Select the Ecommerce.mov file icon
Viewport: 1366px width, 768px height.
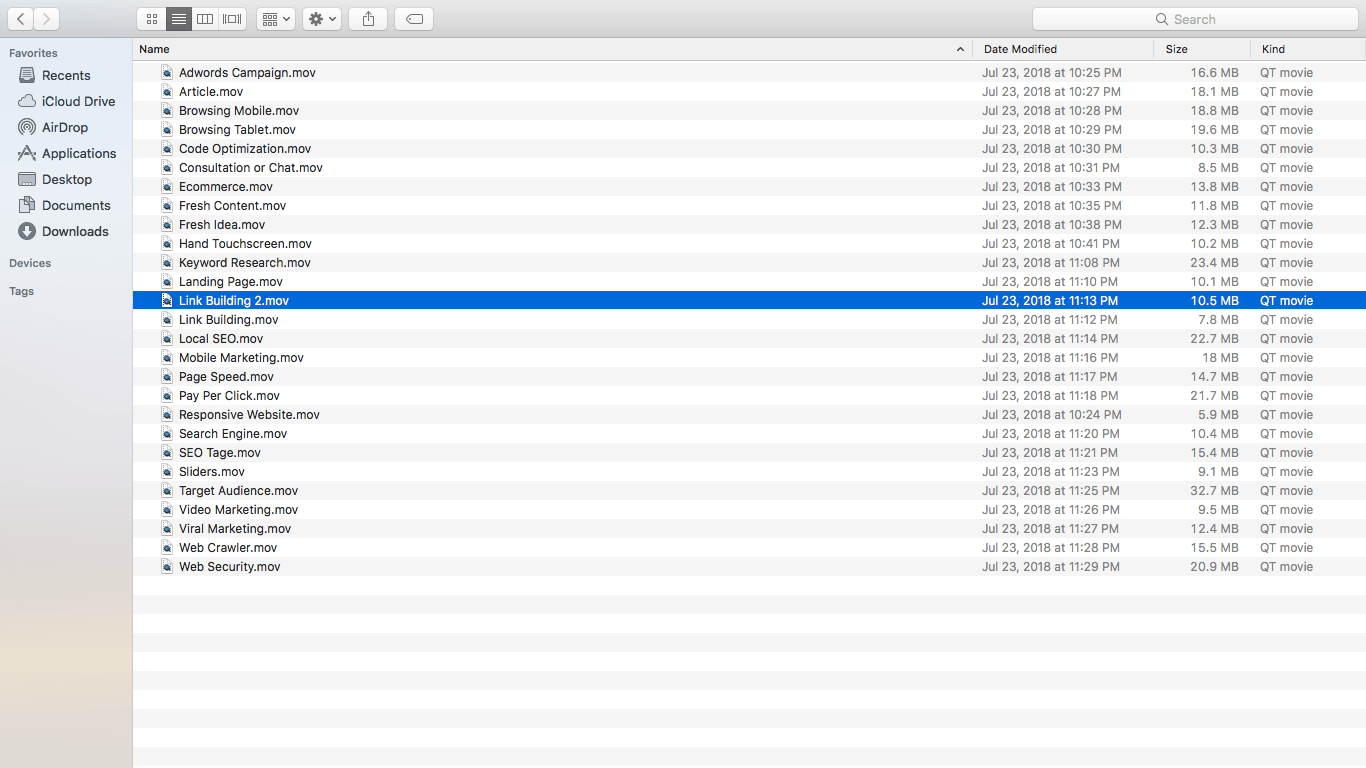(167, 186)
